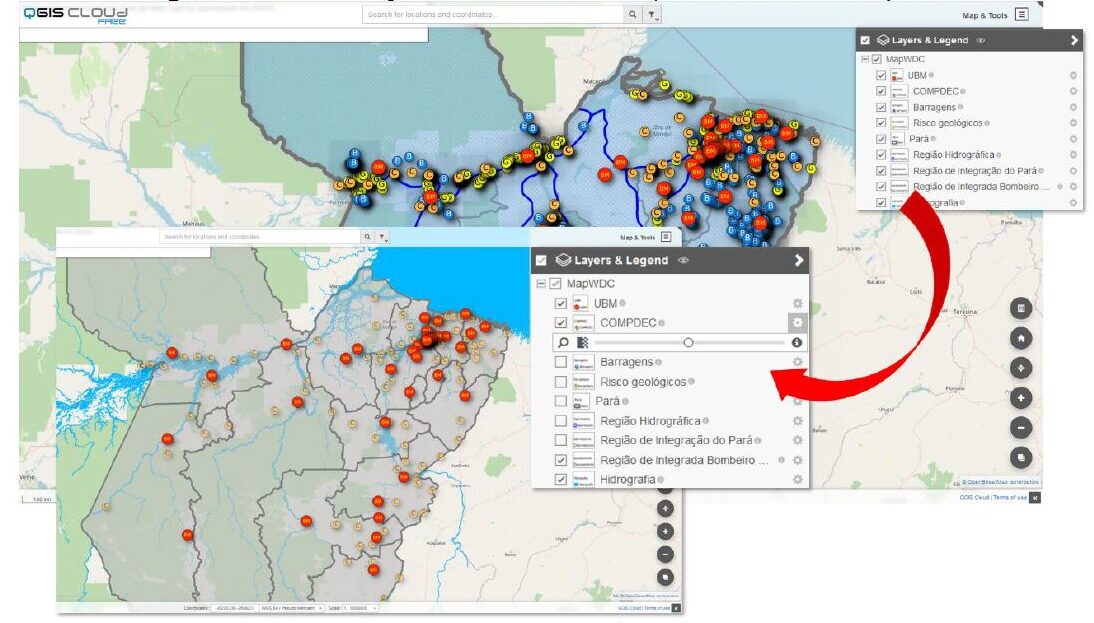
Task: Click the info icon after the opacity slider
Action: click(797, 343)
